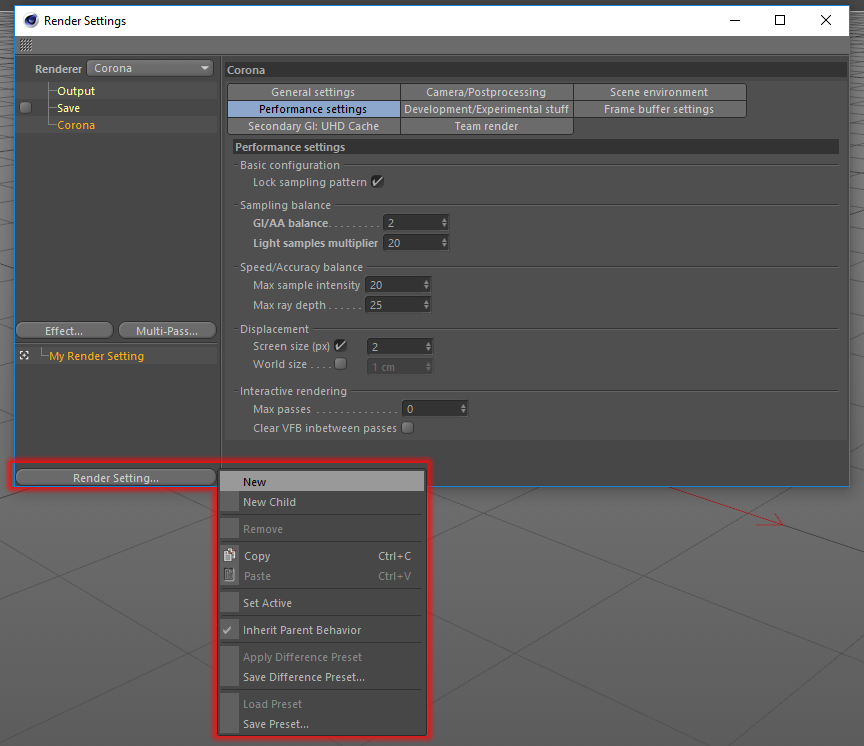Click the Speed/Accuracy balance group label
Image resolution: width=864 pixels, height=746 pixels.
[301, 267]
